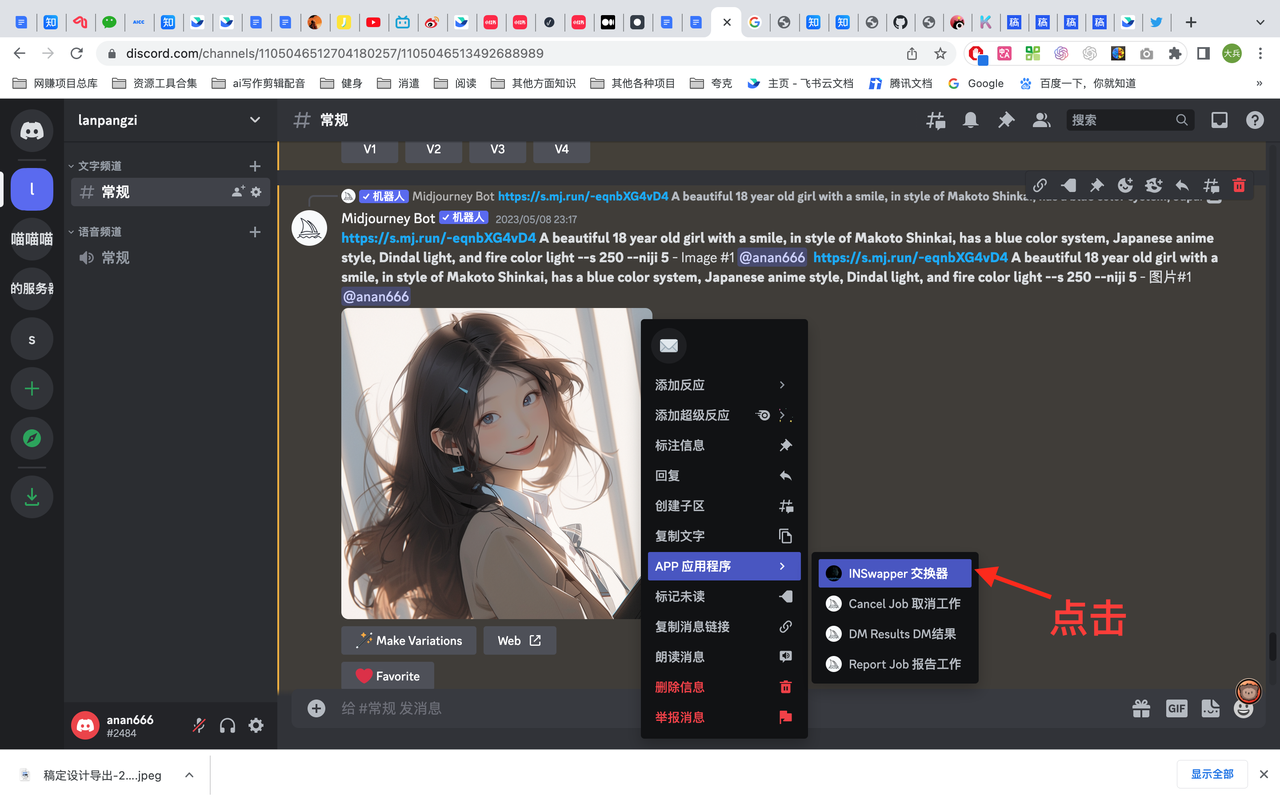This screenshot has width=1280, height=800.
Task: Click Make Variations button
Action: [x=409, y=641]
